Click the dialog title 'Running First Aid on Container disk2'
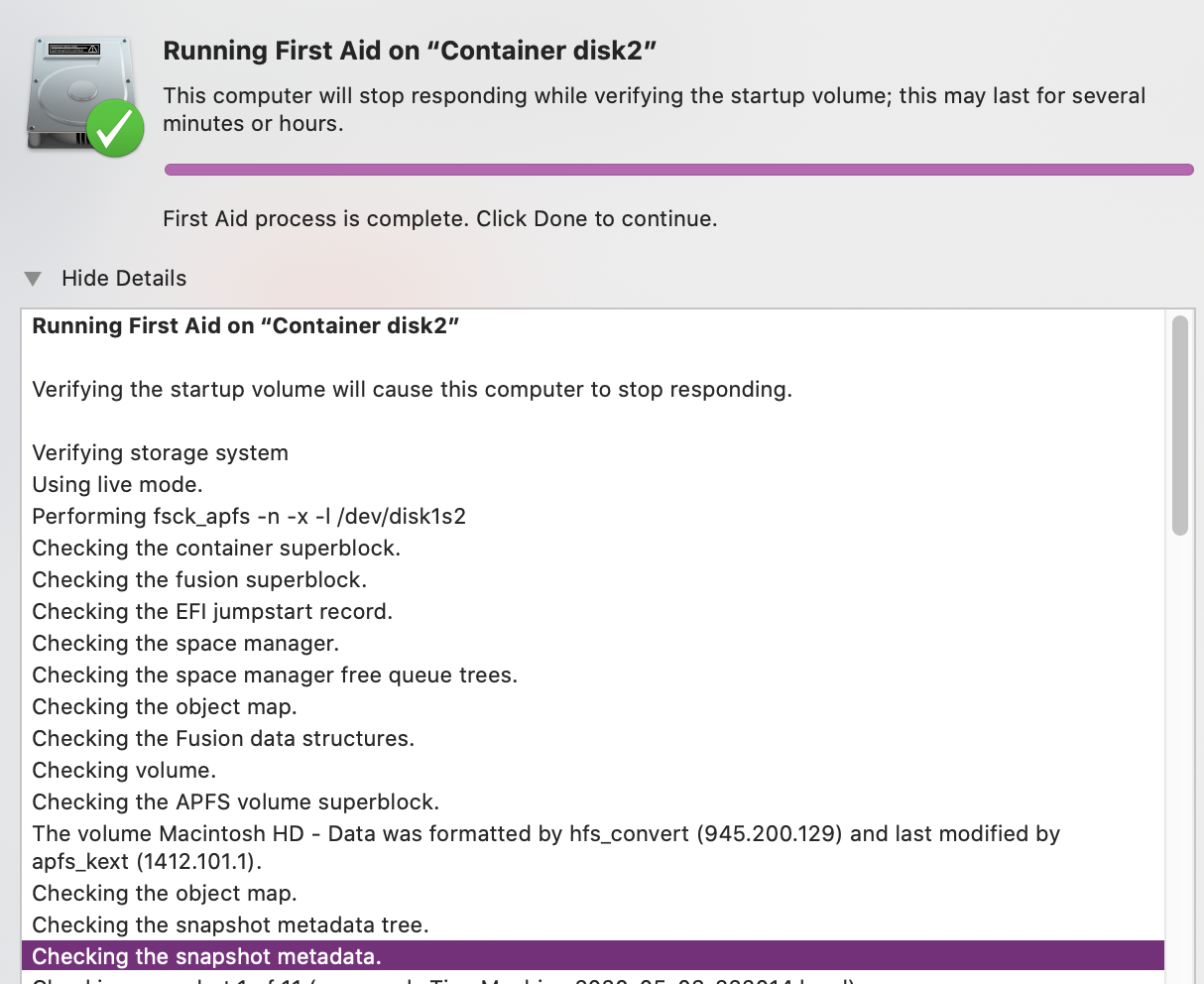Viewport: 1204px width, 984px height. tap(411, 52)
